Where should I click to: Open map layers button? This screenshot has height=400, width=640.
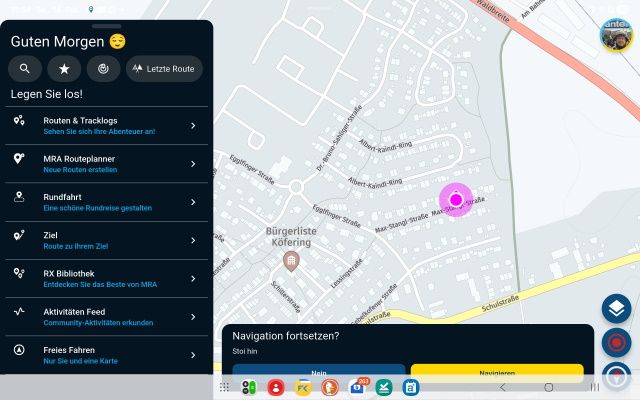pos(616,309)
